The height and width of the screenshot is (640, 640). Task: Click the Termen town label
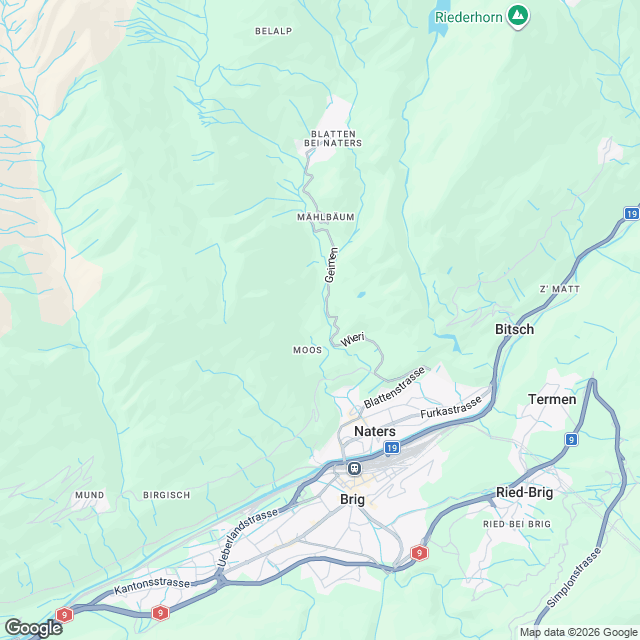552,399
